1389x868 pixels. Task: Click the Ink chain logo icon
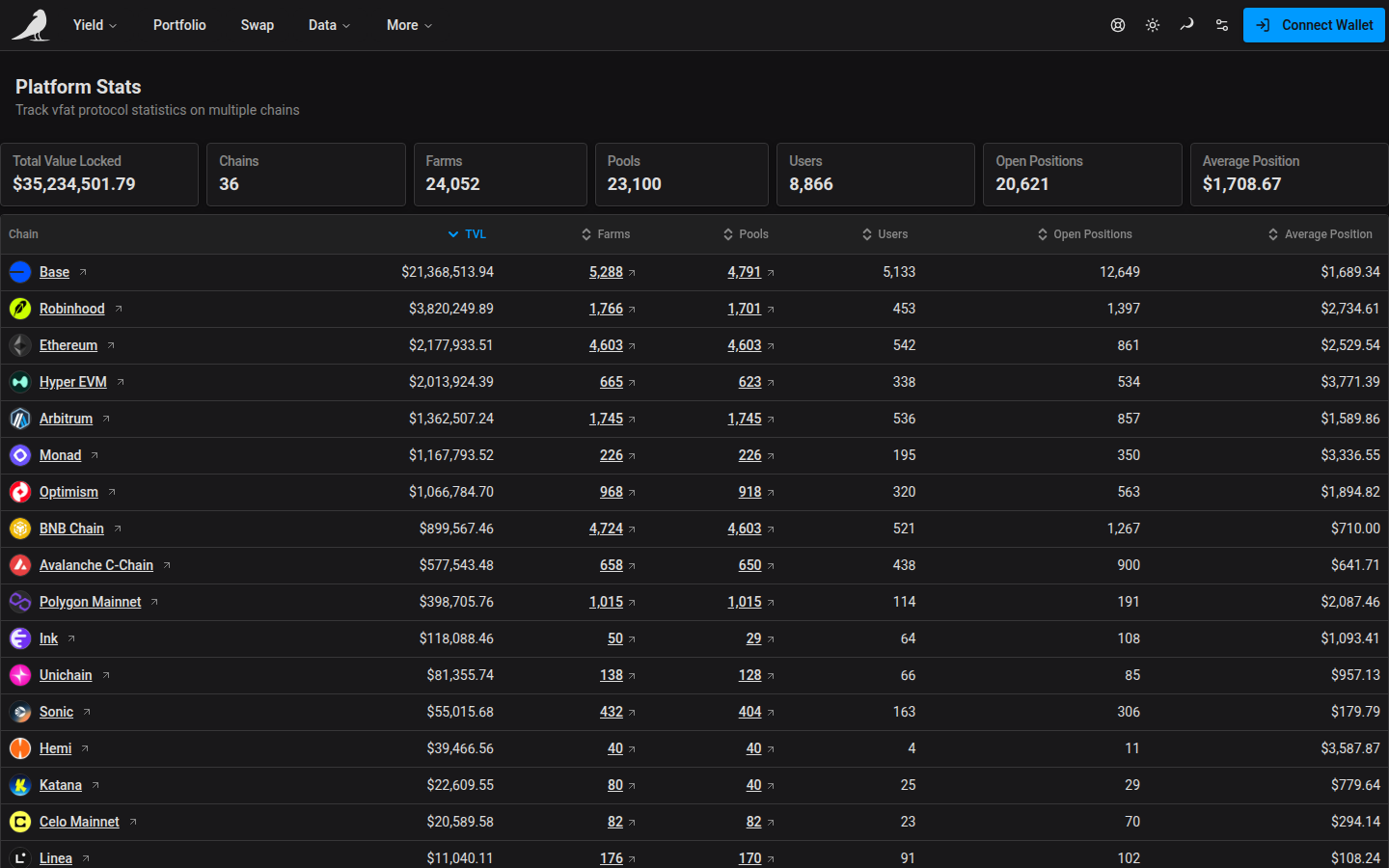point(20,638)
